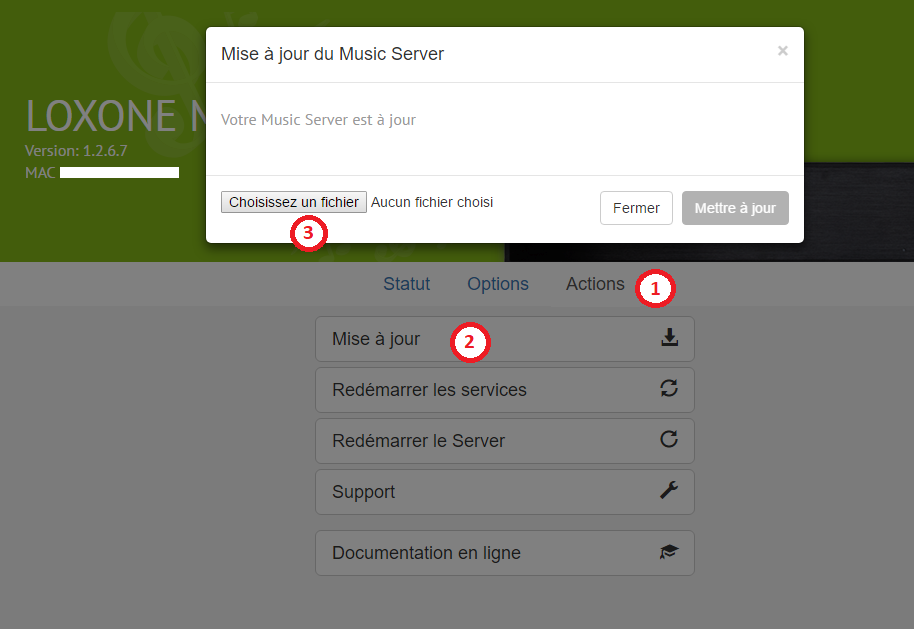
Task: Click the wrench icon in Support row
Action: [x=669, y=491]
